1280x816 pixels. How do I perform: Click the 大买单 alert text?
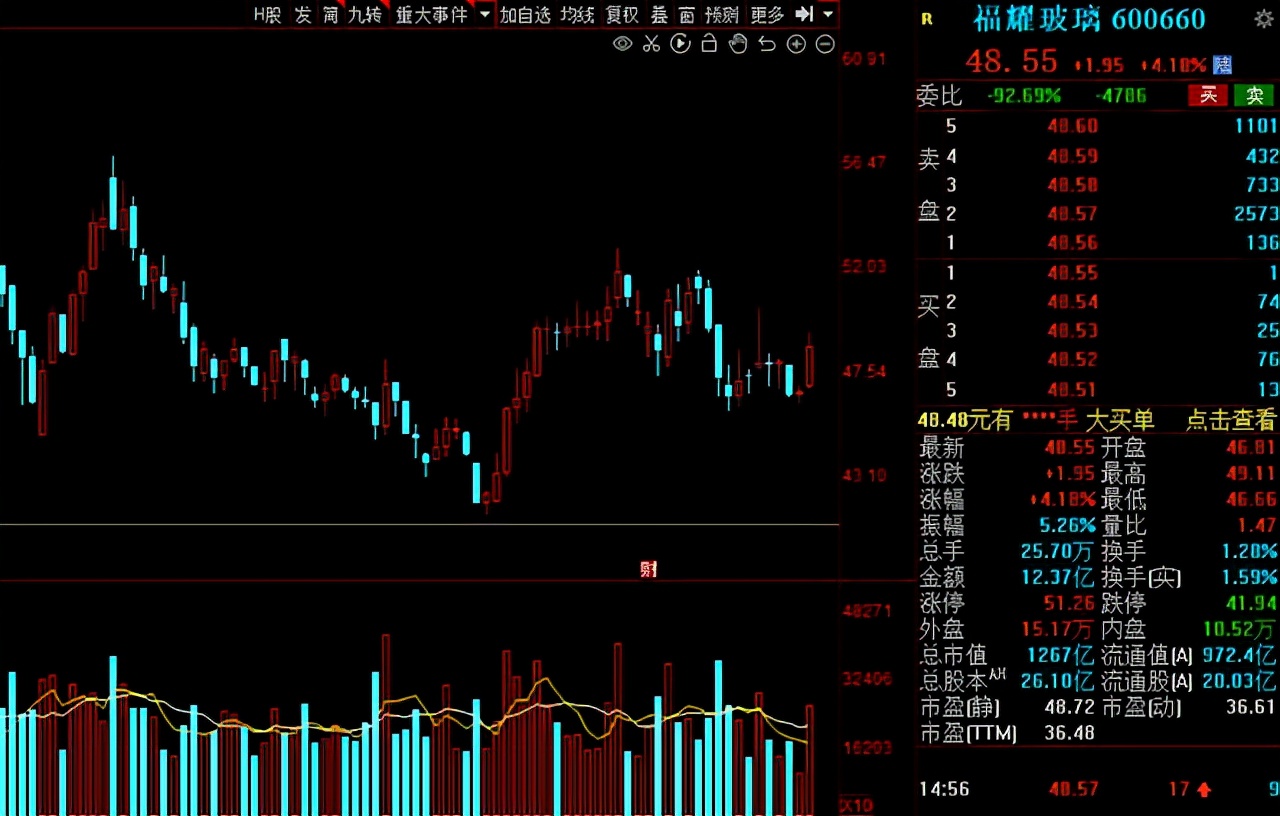point(1120,420)
